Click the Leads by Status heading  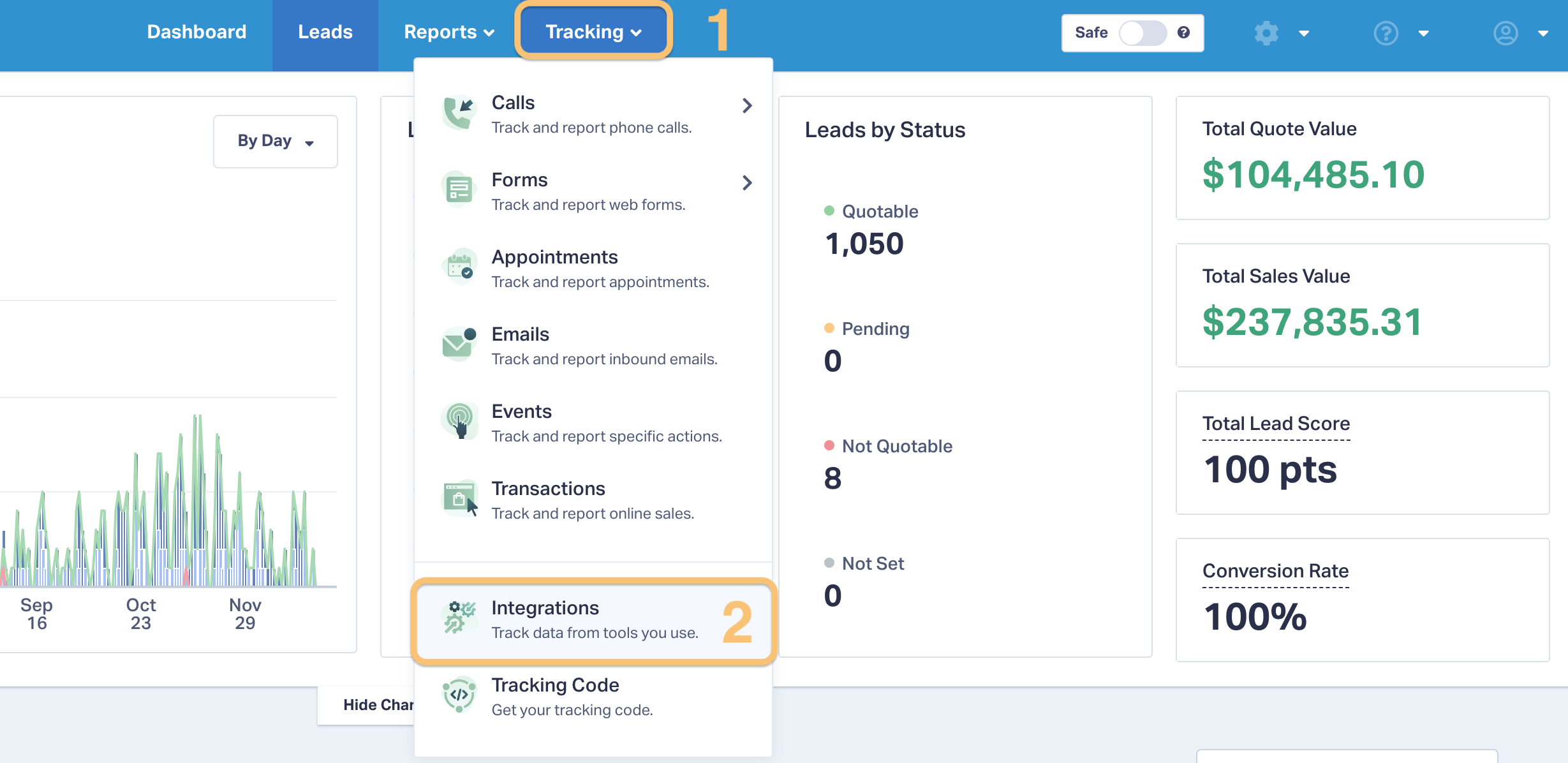[885, 130]
